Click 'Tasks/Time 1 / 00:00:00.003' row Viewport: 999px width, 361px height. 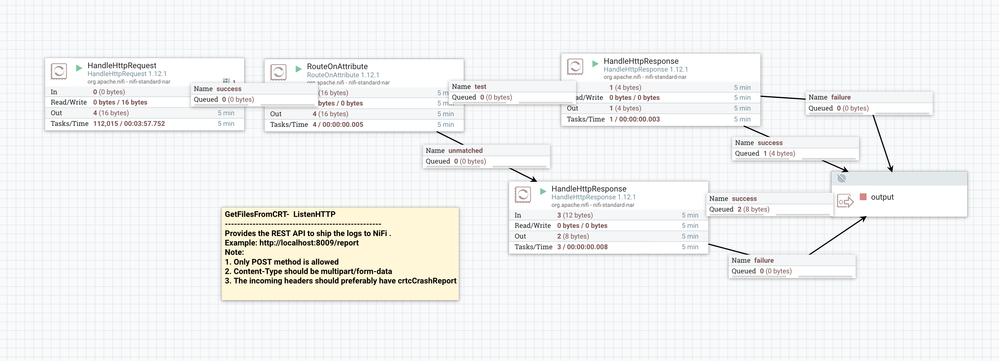(x=661, y=119)
